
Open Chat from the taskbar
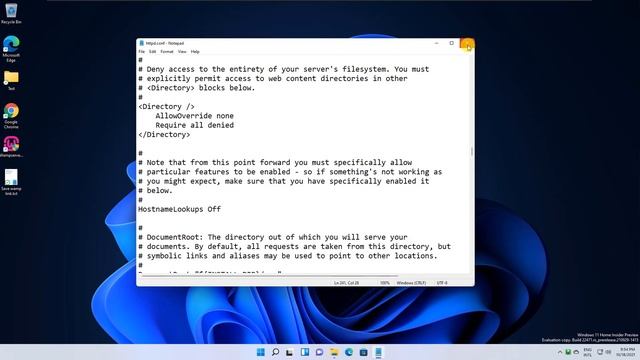tap(319, 352)
